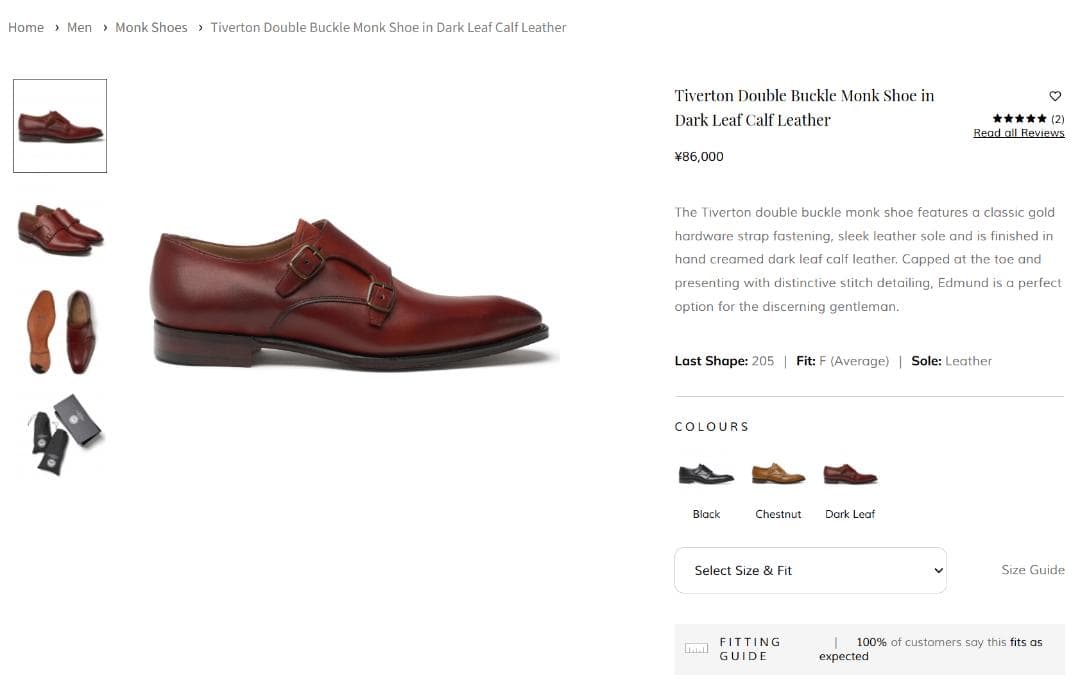Click the ruler icon in Fitting Guide bar

(x=696, y=648)
